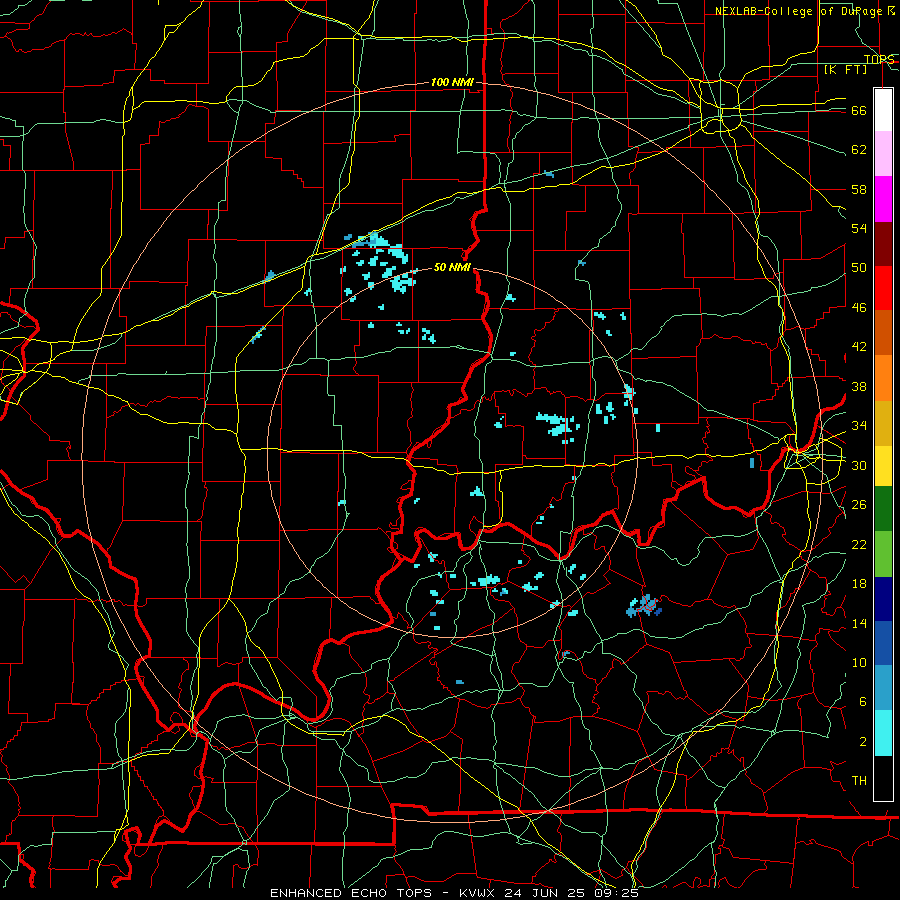Click the 'TOPS' legend title
900x900 pixels.
click(879, 60)
